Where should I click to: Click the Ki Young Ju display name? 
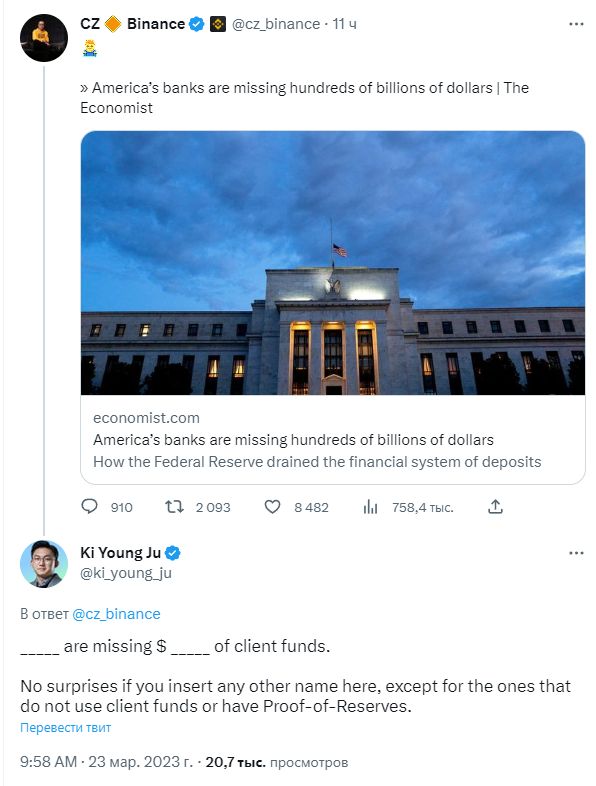120,553
